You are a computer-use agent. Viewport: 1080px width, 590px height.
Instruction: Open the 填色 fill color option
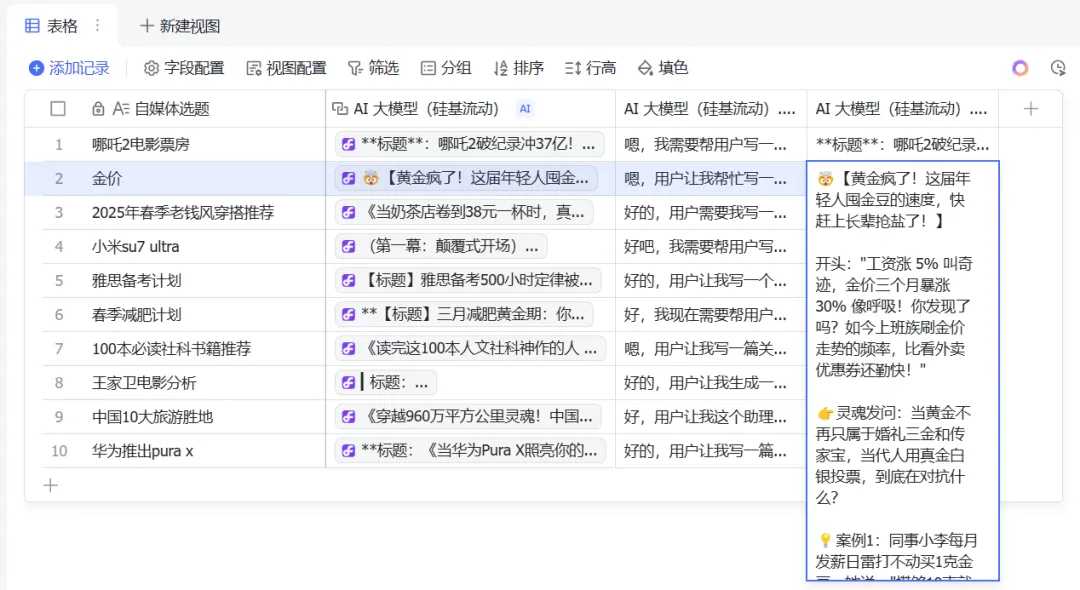(x=663, y=68)
